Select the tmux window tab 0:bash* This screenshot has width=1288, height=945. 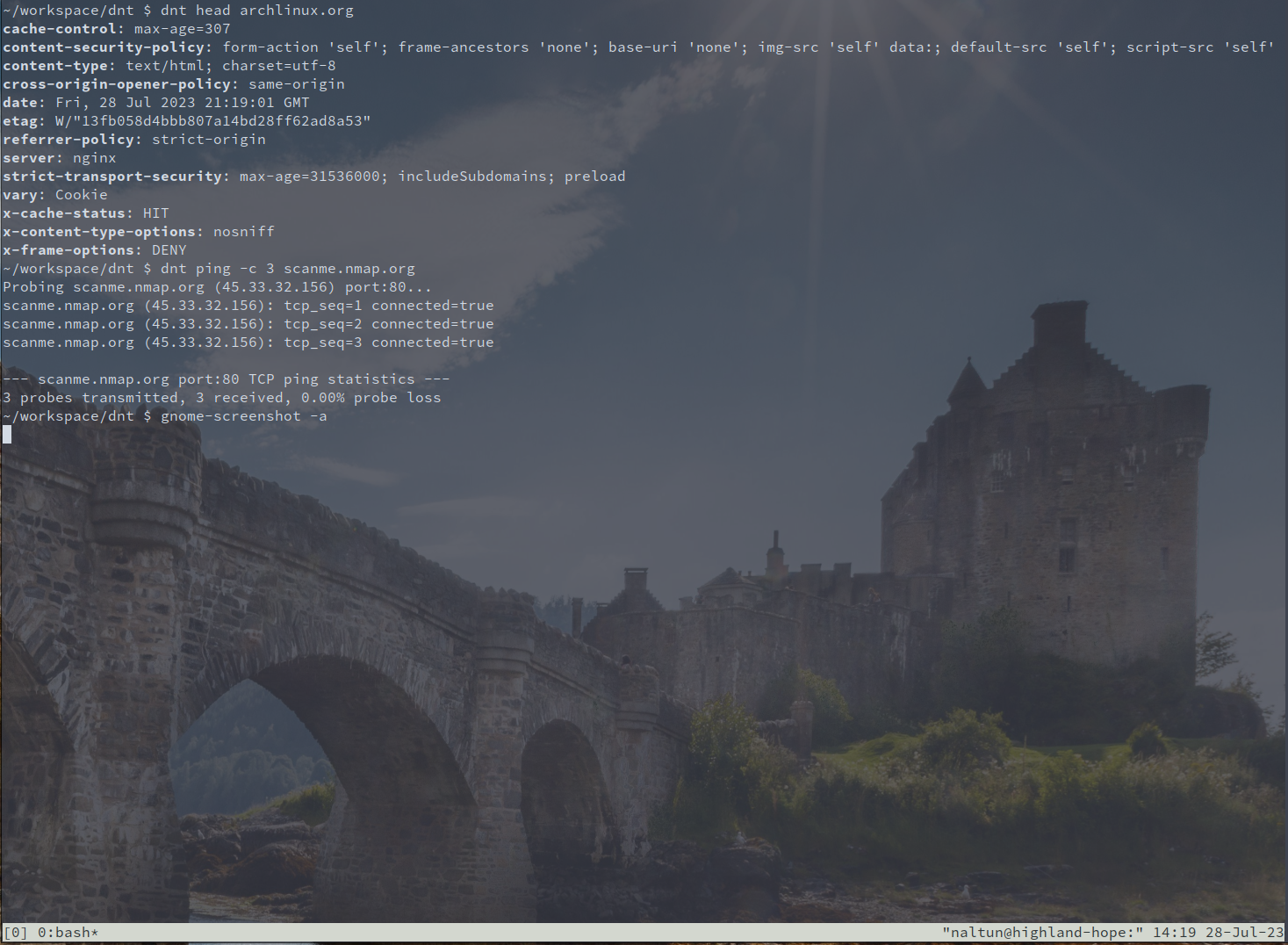tap(68, 932)
